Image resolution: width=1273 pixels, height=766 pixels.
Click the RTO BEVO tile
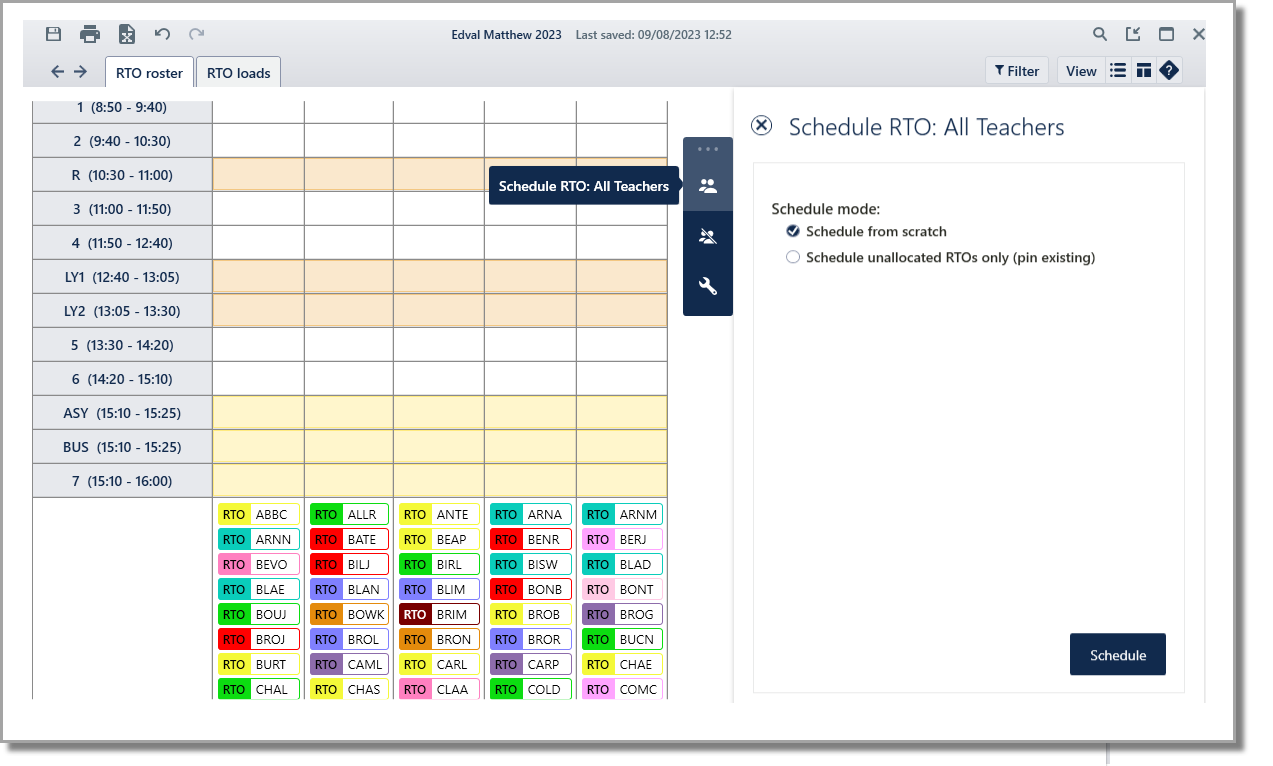258,564
